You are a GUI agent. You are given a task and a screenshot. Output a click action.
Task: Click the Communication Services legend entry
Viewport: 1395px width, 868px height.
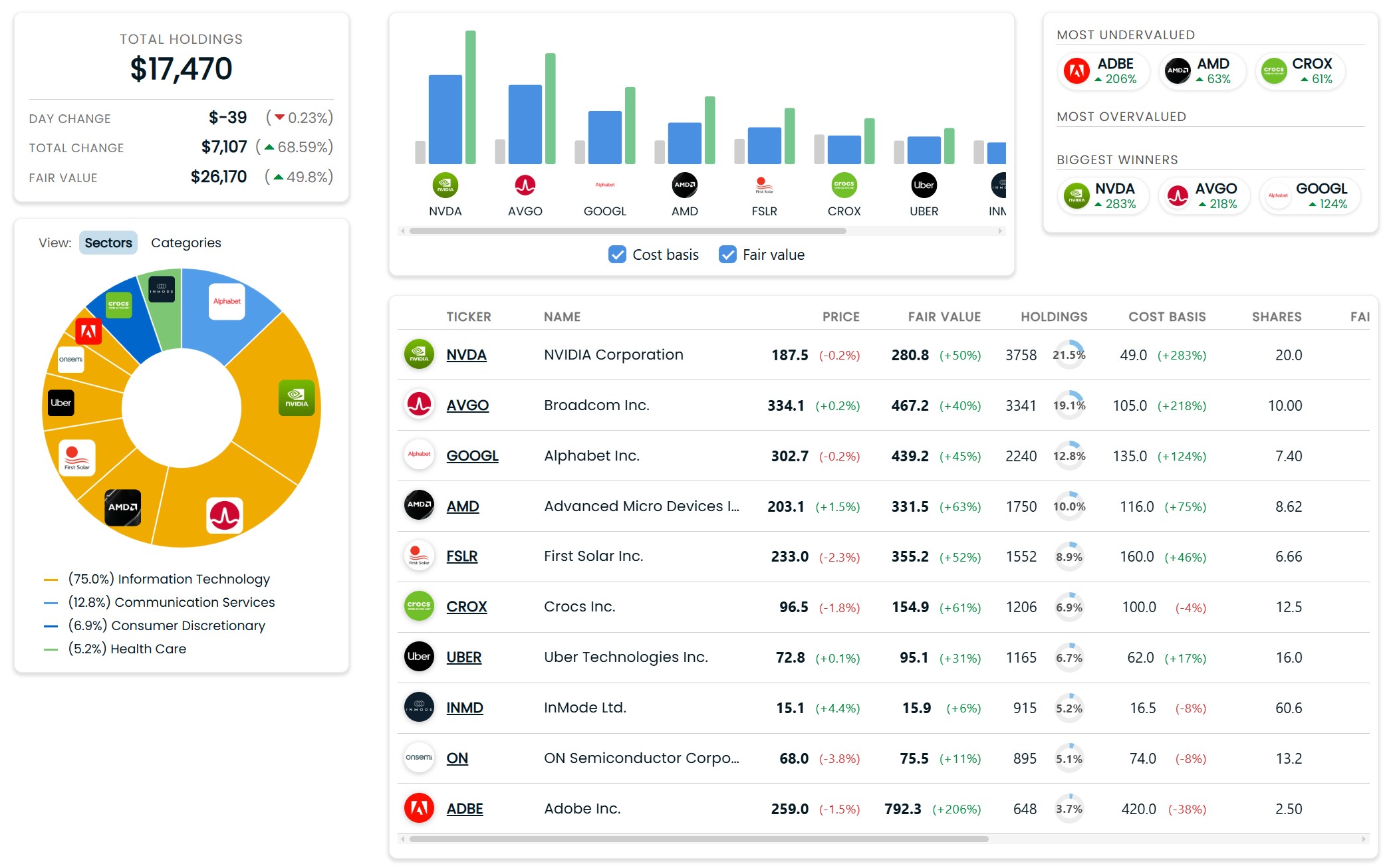[160, 602]
